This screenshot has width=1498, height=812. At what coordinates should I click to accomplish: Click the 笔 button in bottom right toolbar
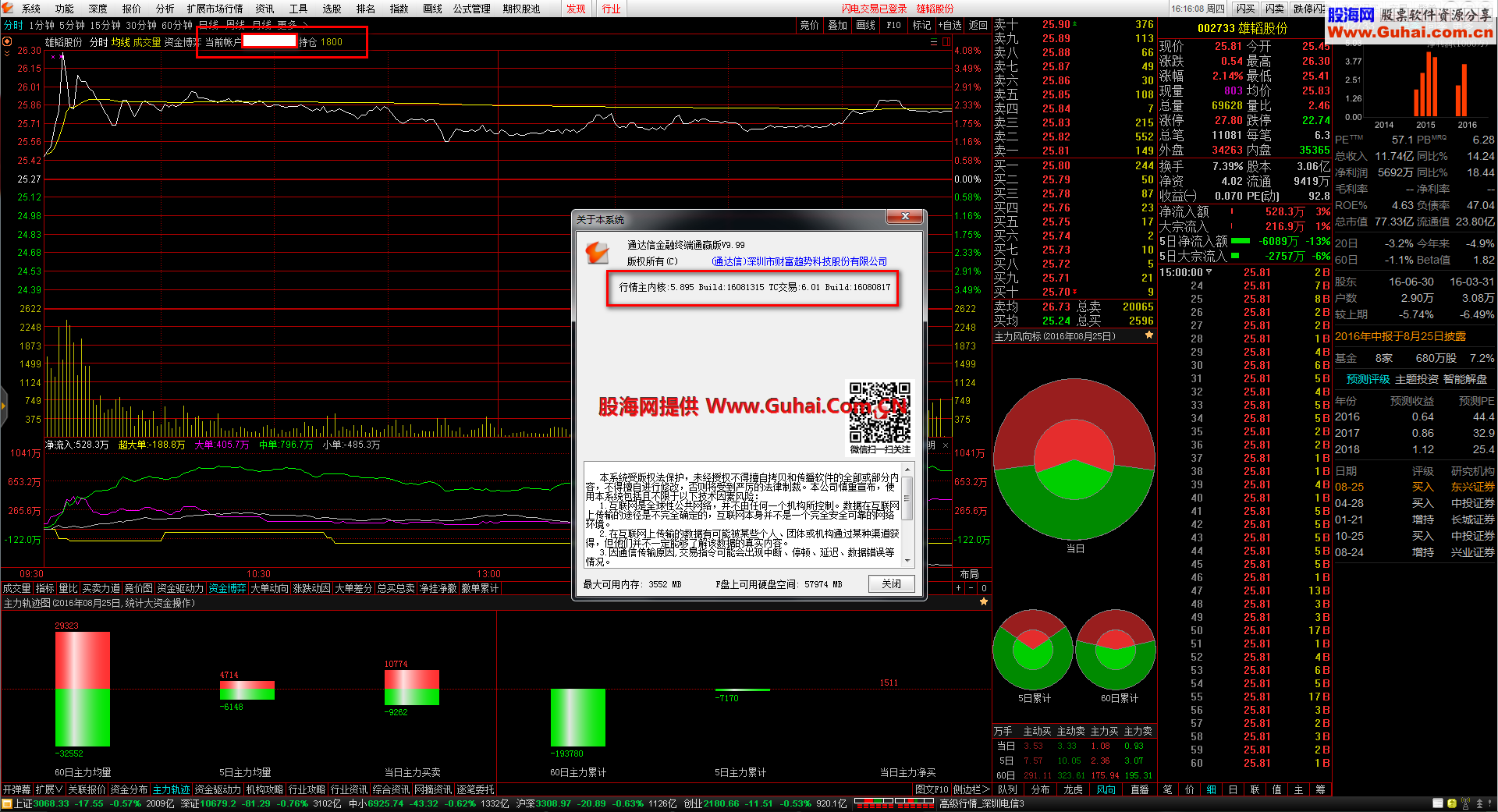pyautogui.click(x=1168, y=789)
